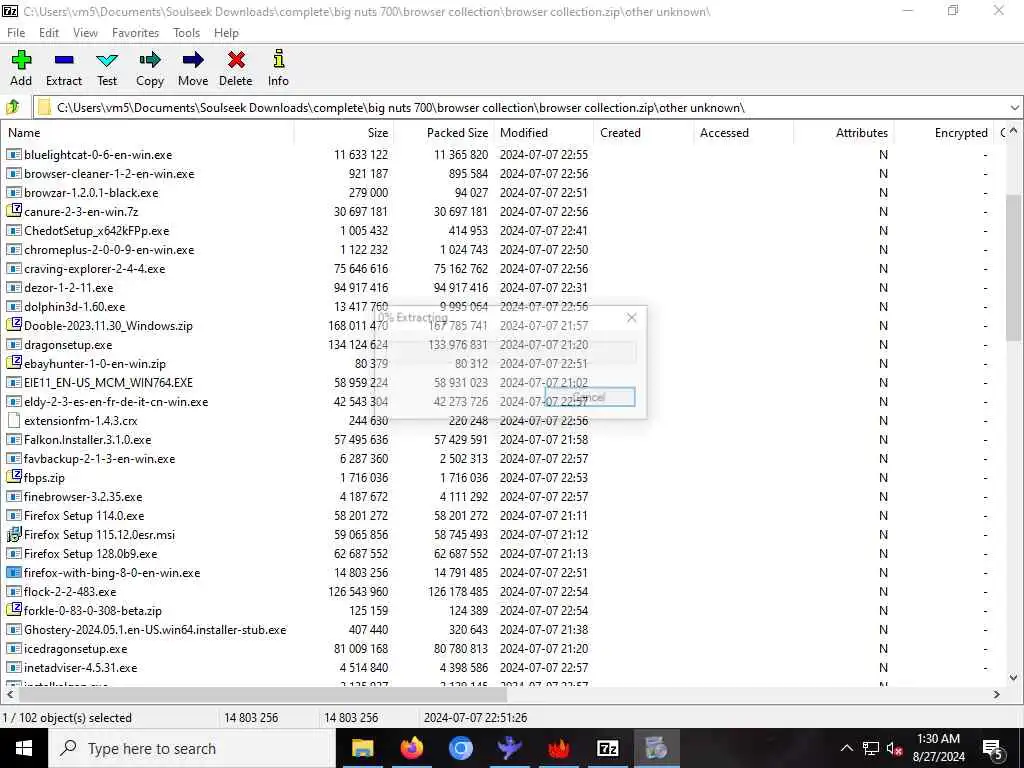Open the View menu
The image size is (1024, 768).
point(86,33)
